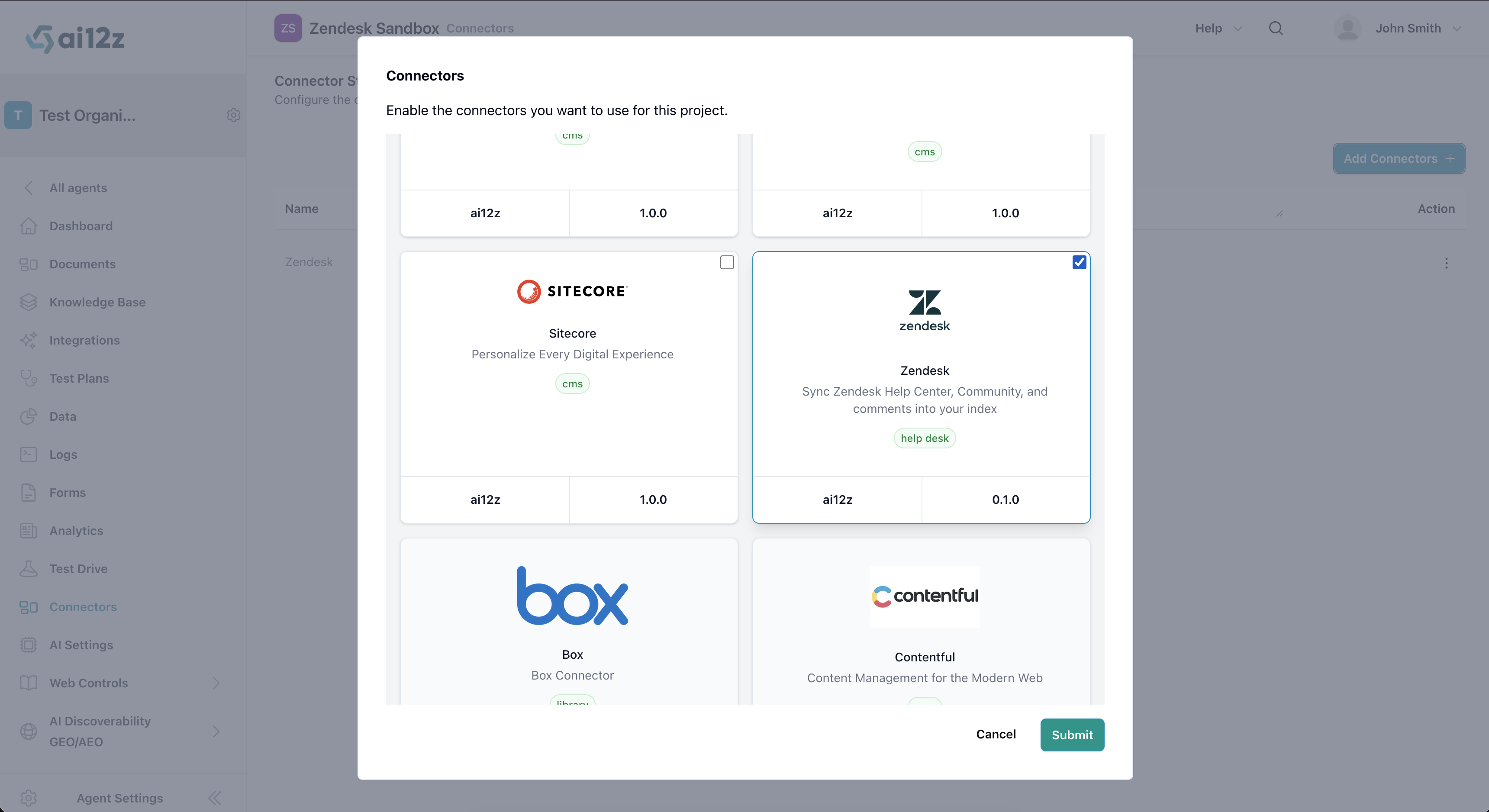Open Knowledge Base in sidebar
Screen dimensions: 1489x812
pos(97,302)
